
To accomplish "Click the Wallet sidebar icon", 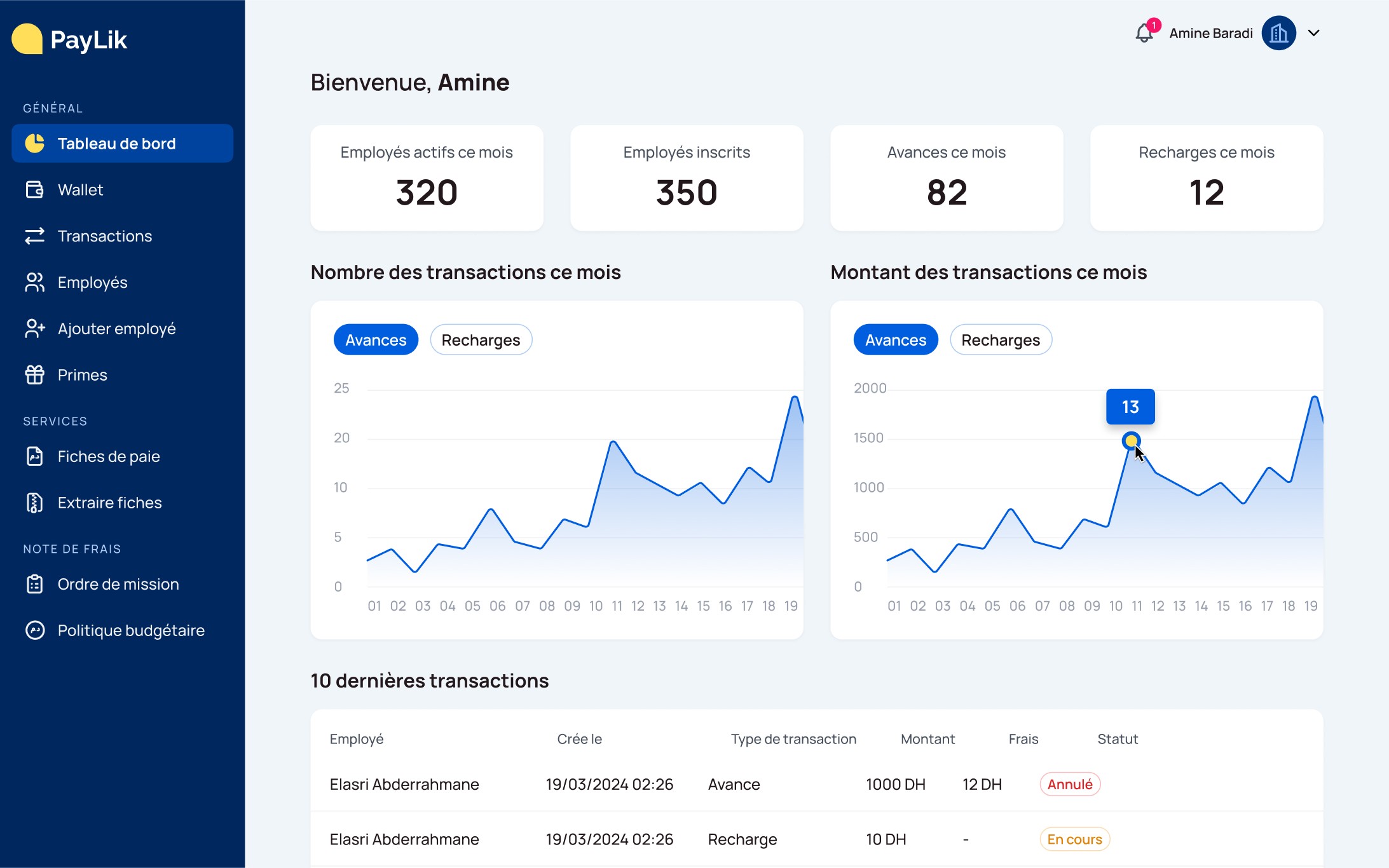I will click(35, 189).
